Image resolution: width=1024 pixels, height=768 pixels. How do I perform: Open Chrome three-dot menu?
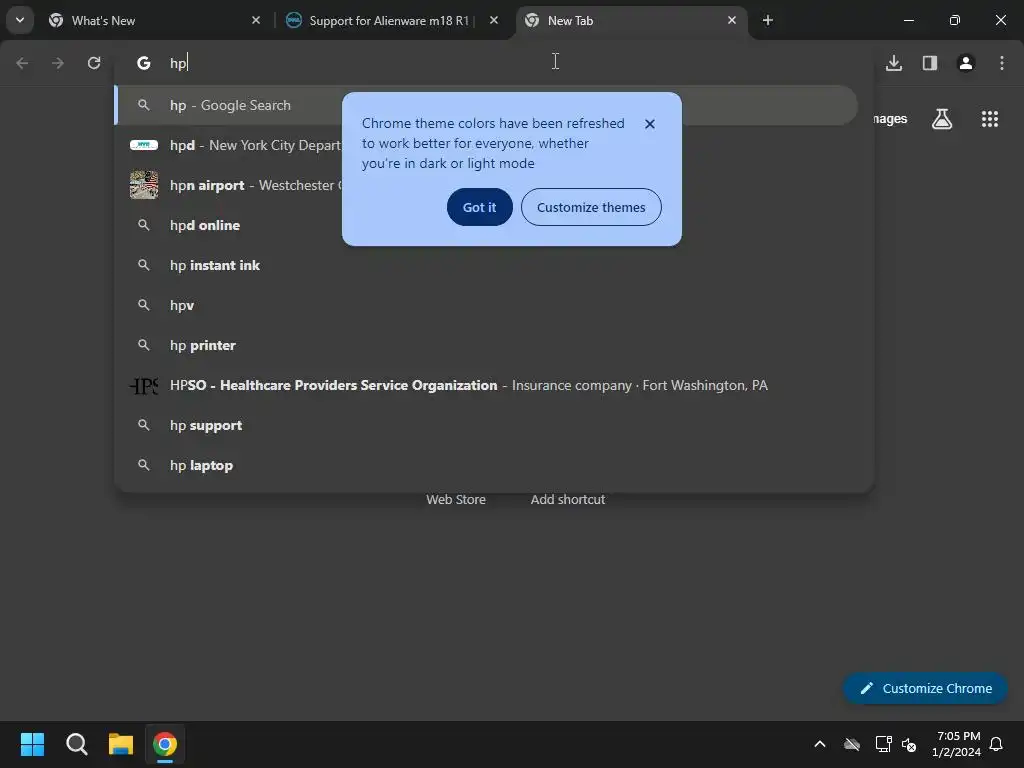click(1002, 63)
